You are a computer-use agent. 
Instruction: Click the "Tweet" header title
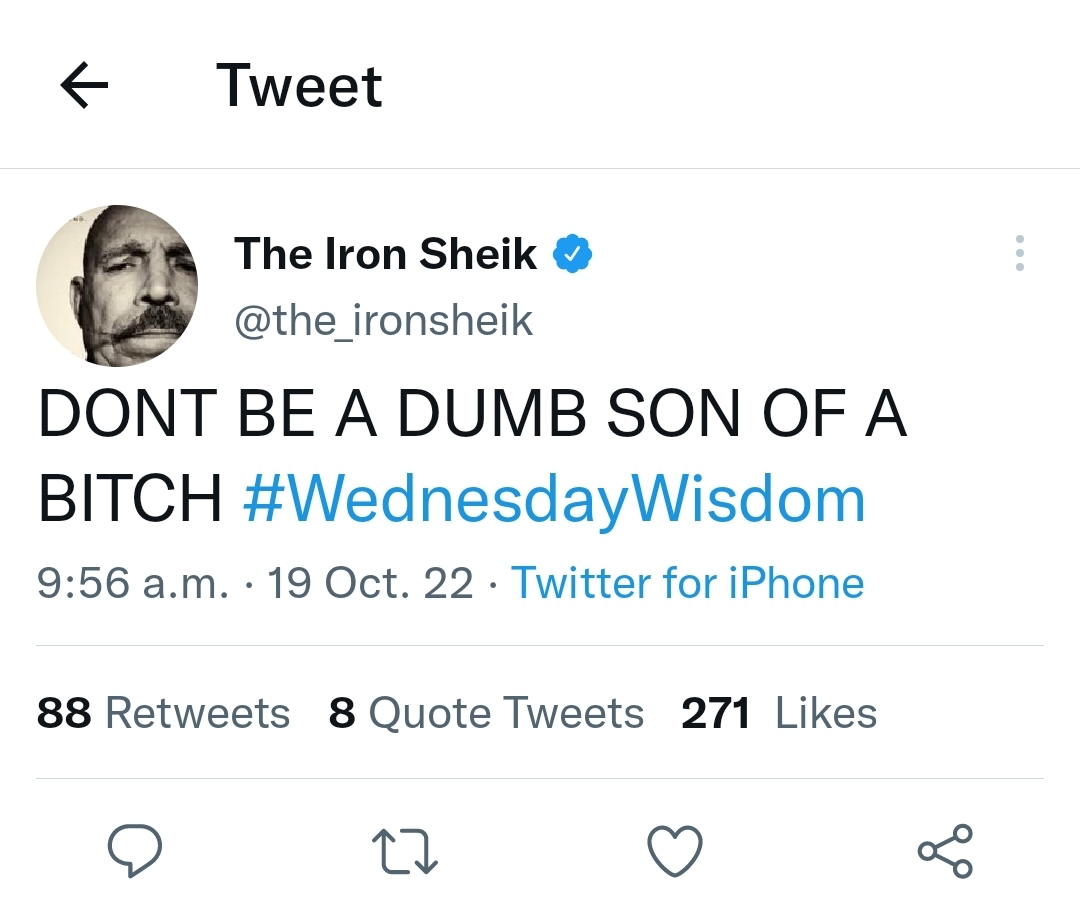299,86
